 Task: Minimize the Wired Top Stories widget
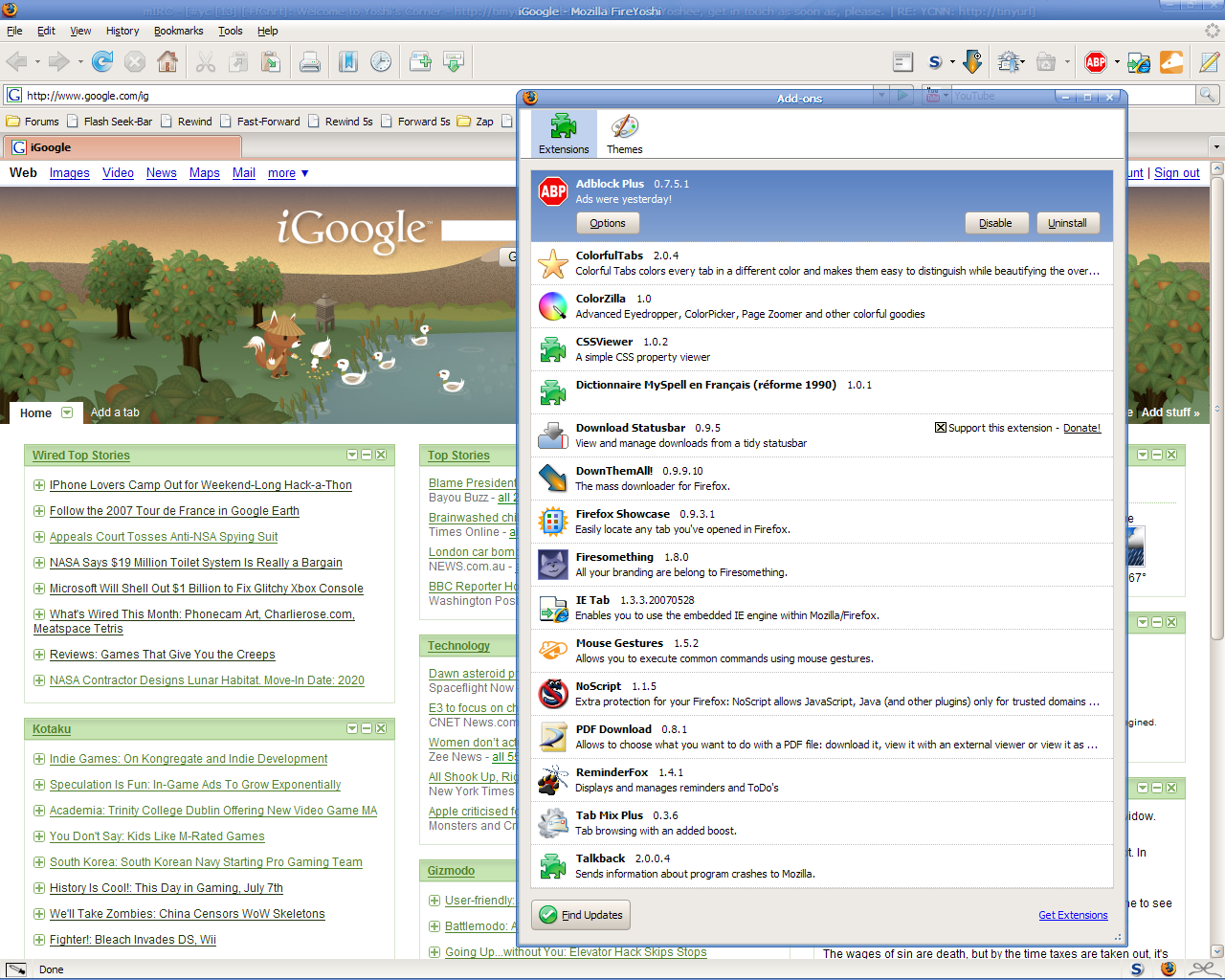(x=367, y=456)
